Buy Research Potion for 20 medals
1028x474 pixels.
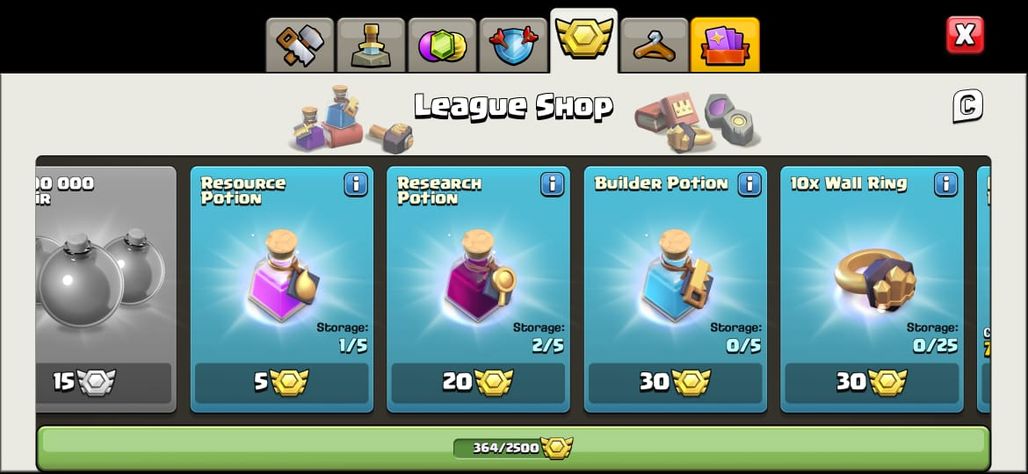pos(478,383)
